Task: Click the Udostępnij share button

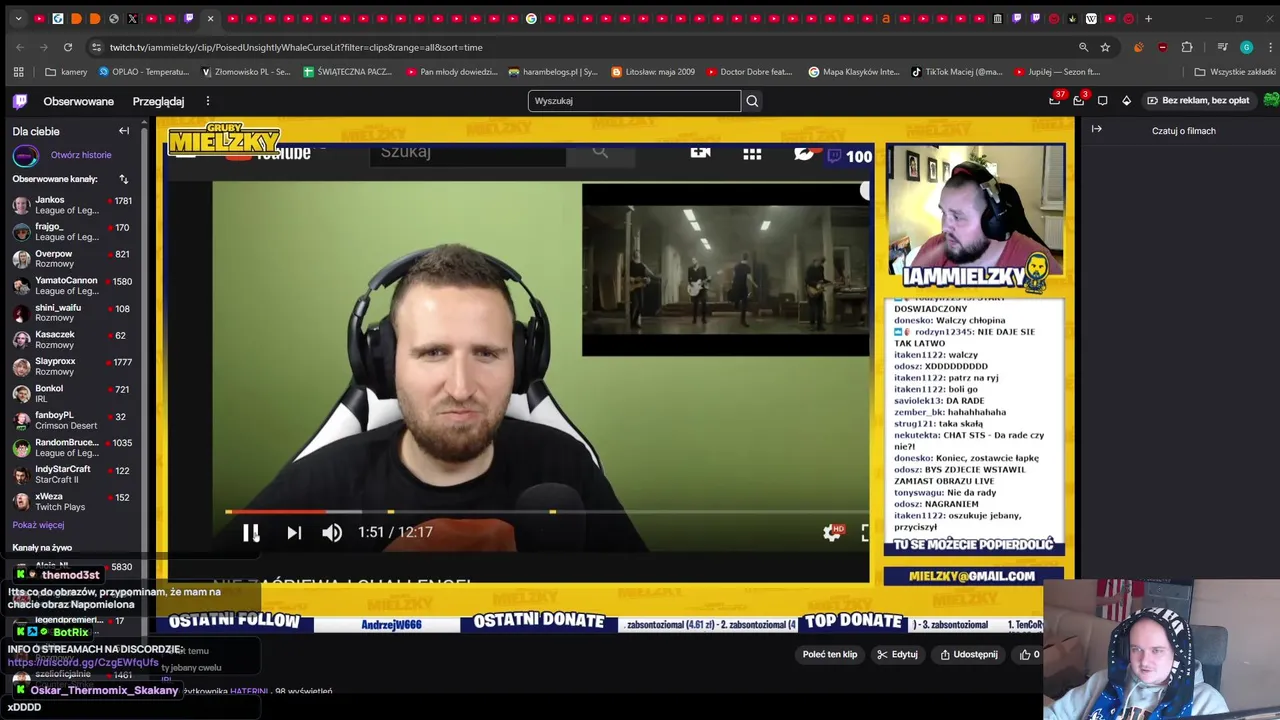Action: click(968, 655)
